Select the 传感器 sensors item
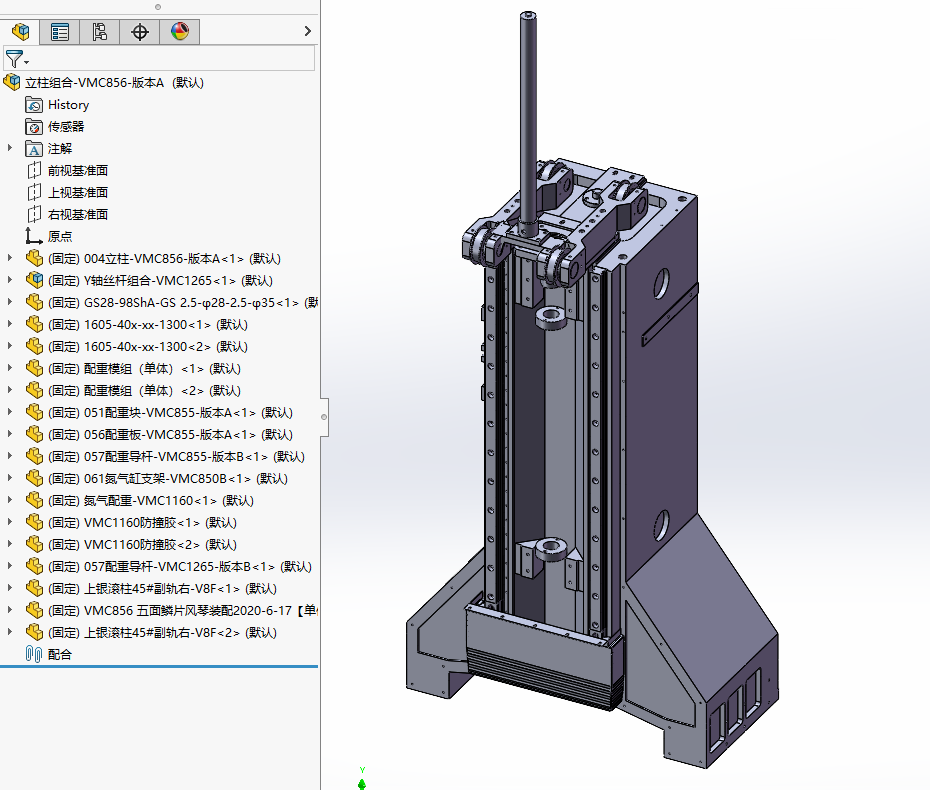 66,127
